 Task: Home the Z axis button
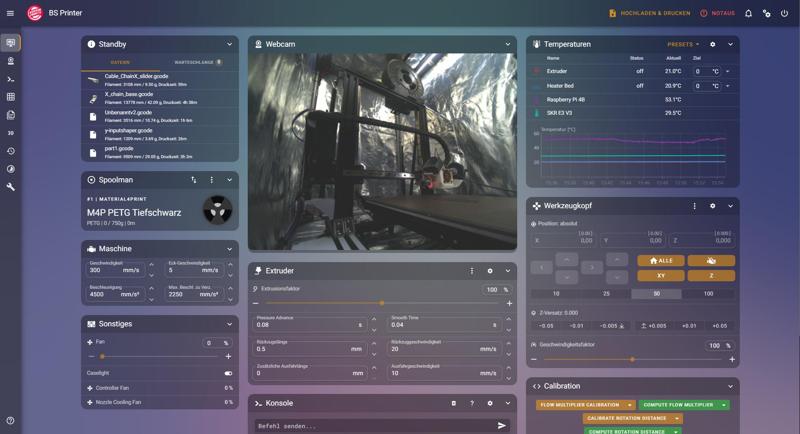(711, 275)
